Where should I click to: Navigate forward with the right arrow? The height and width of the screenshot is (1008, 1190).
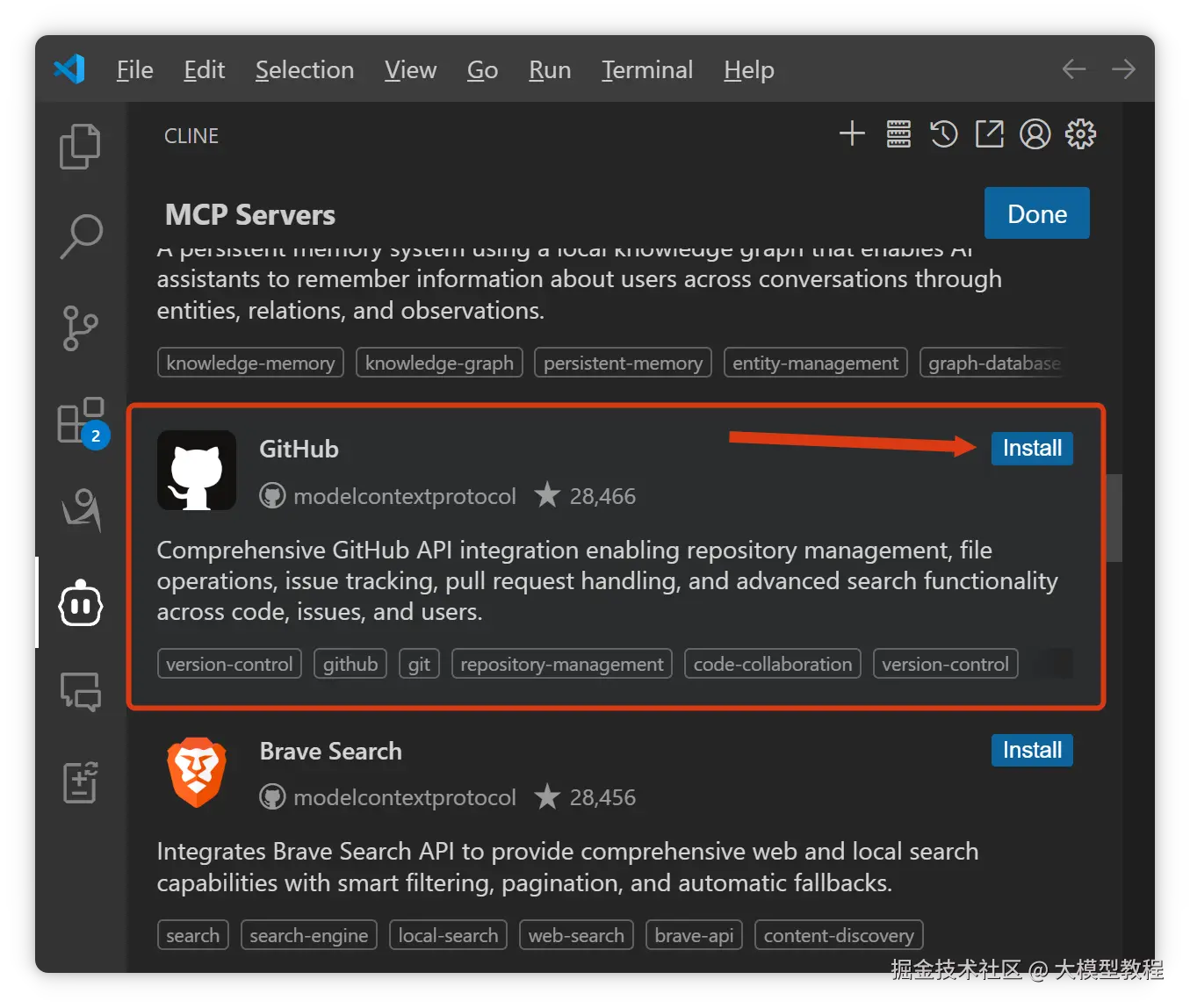coord(1123,68)
